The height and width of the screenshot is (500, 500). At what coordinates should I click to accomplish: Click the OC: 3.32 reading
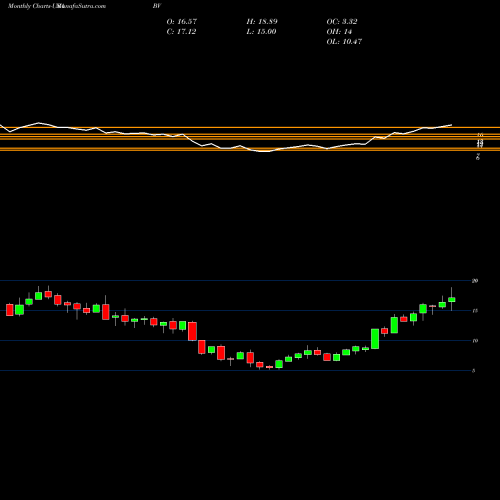(342, 21)
